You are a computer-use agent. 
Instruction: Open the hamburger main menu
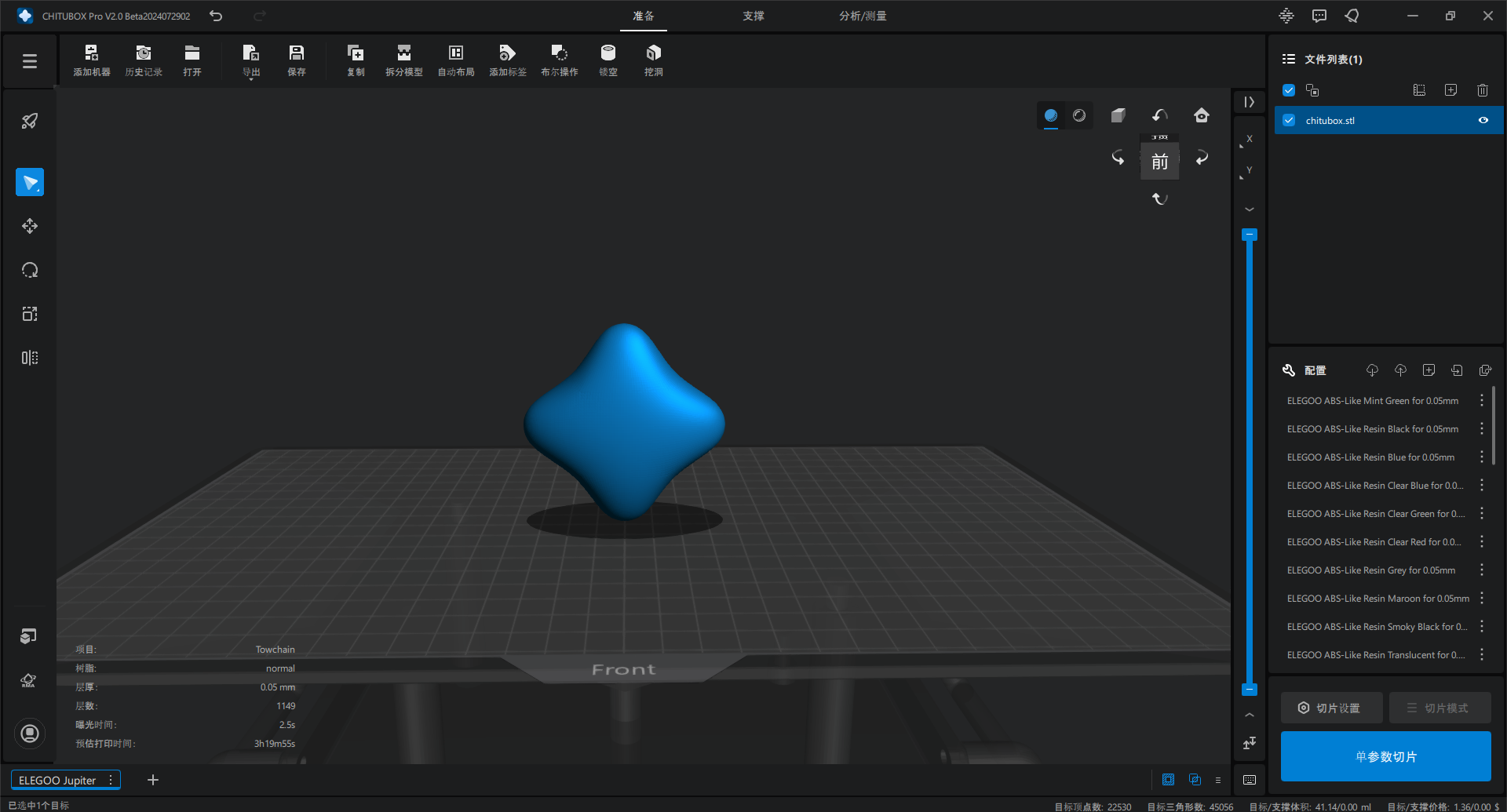pyautogui.click(x=30, y=61)
